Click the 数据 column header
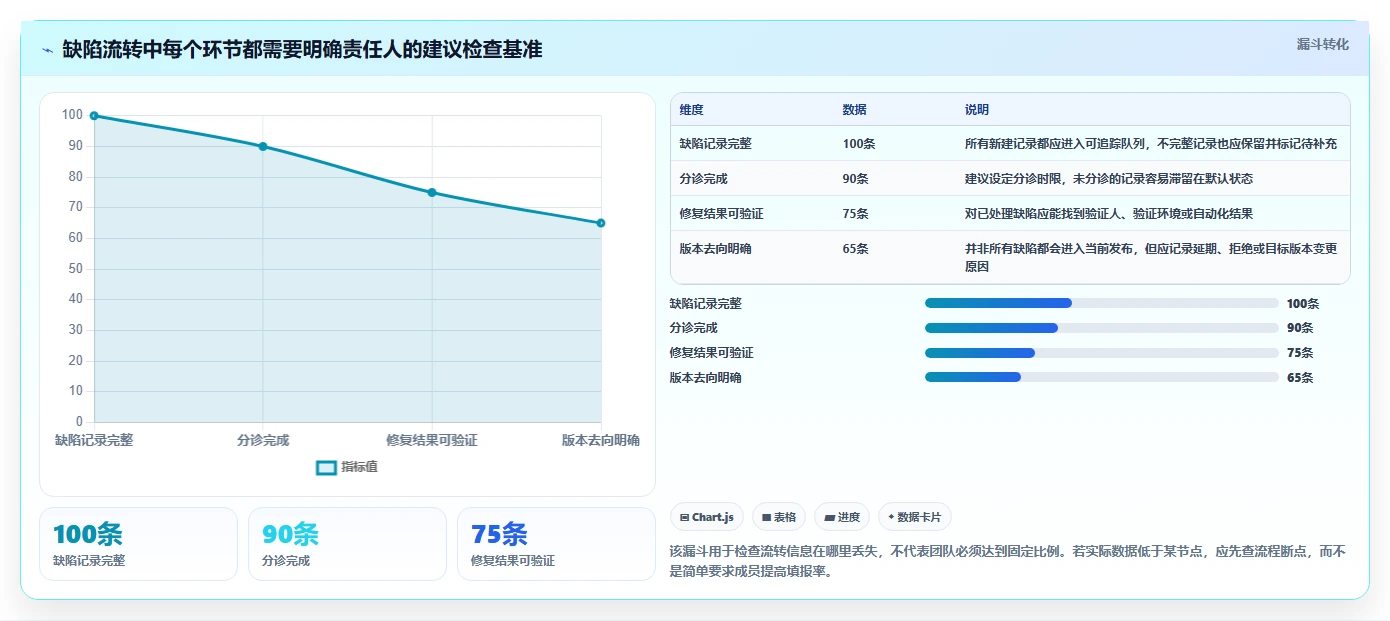This screenshot has height=621, width=1390. [x=854, y=110]
